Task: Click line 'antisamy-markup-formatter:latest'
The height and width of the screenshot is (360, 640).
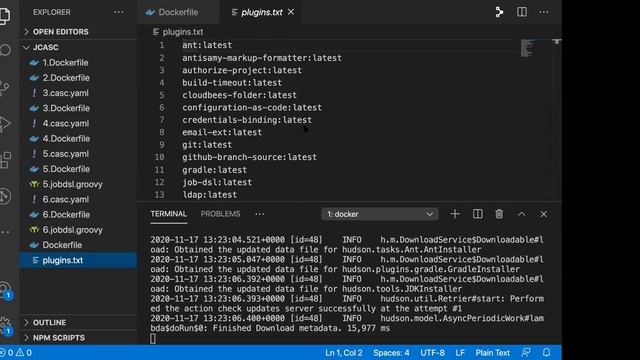Action: [x=262, y=58]
